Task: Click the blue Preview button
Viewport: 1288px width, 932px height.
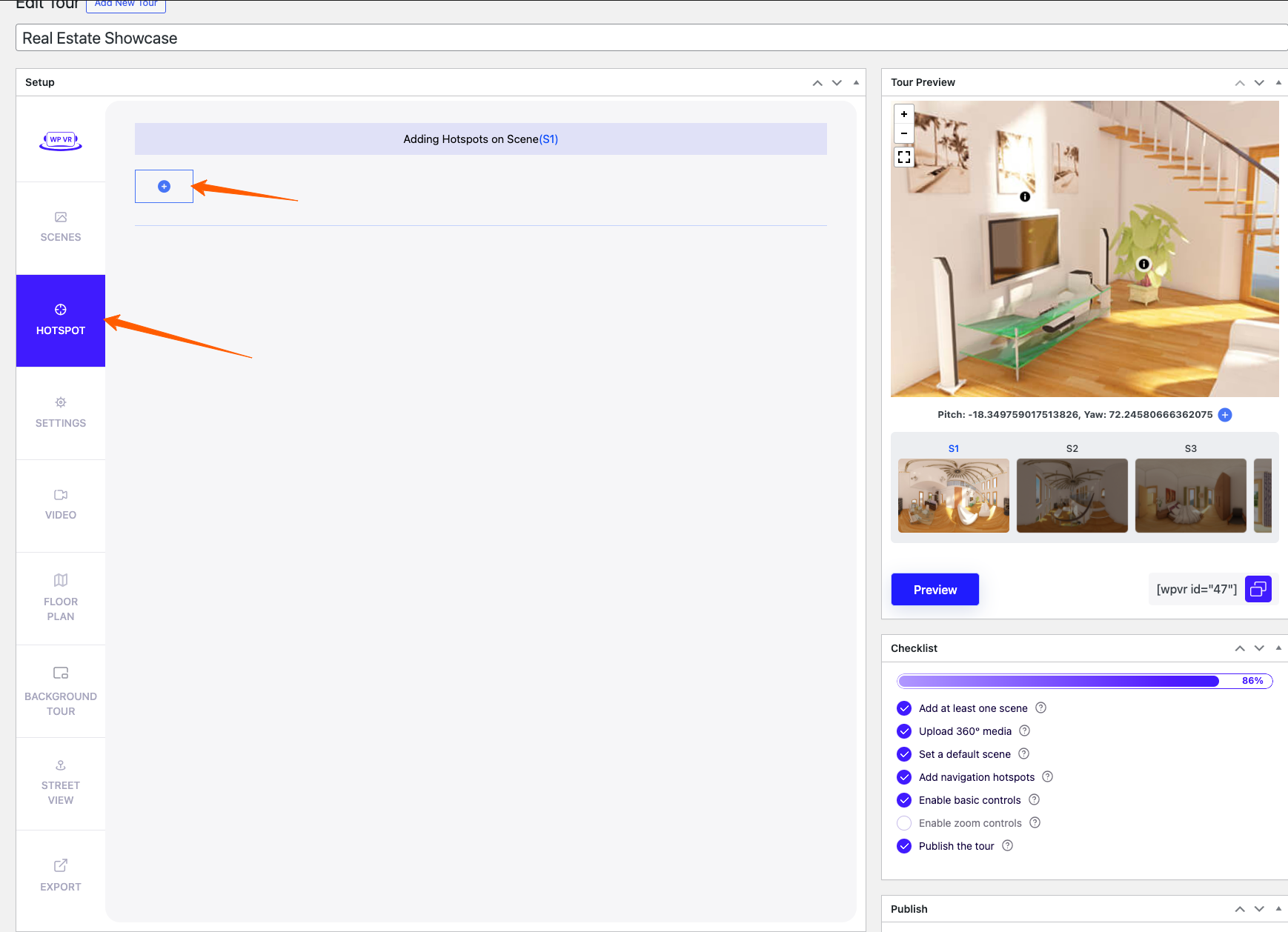Action: [x=935, y=589]
